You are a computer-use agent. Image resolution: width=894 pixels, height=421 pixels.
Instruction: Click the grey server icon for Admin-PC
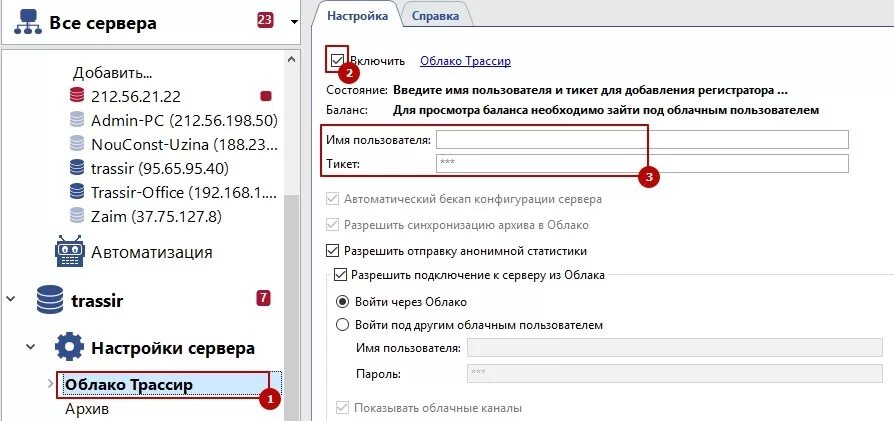[x=76, y=120]
